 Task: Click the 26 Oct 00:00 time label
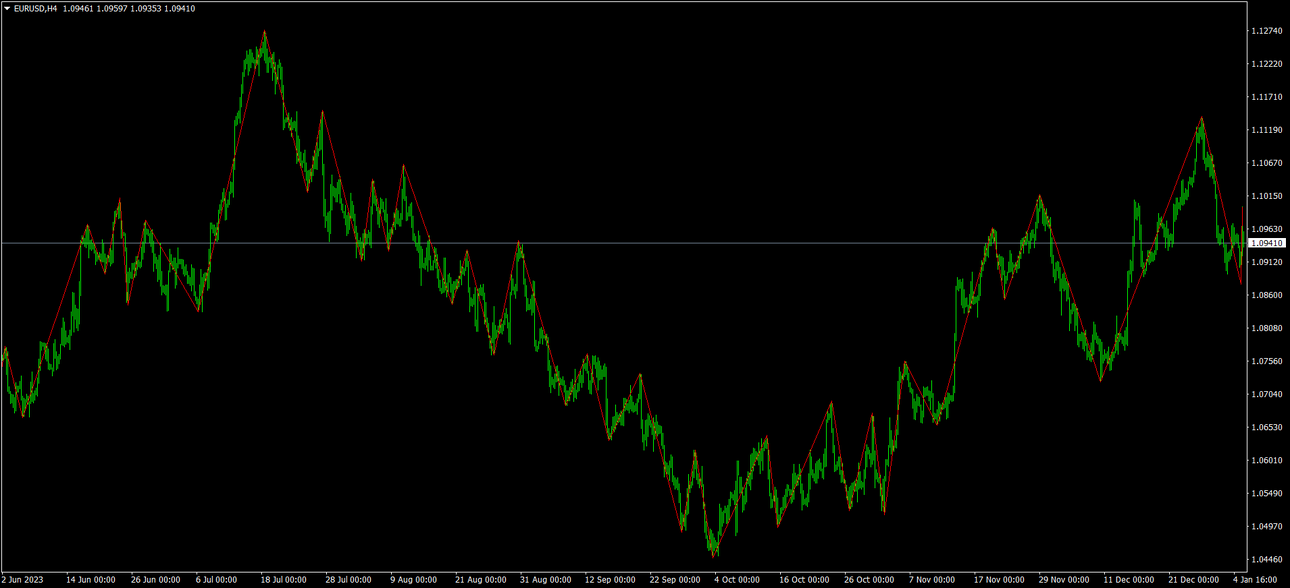pyautogui.click(x=869, y=579)
